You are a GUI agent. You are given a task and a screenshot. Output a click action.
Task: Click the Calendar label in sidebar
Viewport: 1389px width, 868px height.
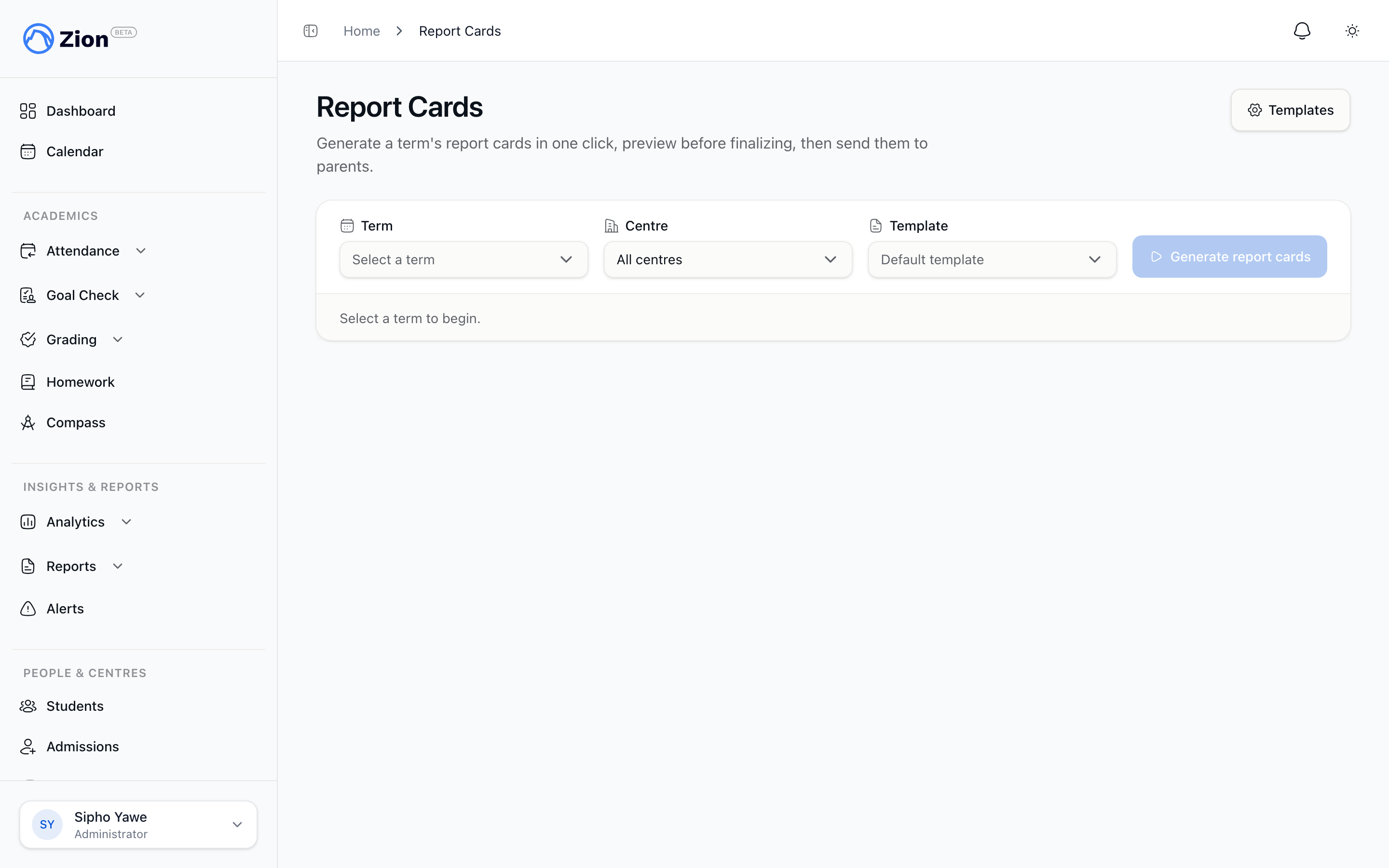pos(75,151)
